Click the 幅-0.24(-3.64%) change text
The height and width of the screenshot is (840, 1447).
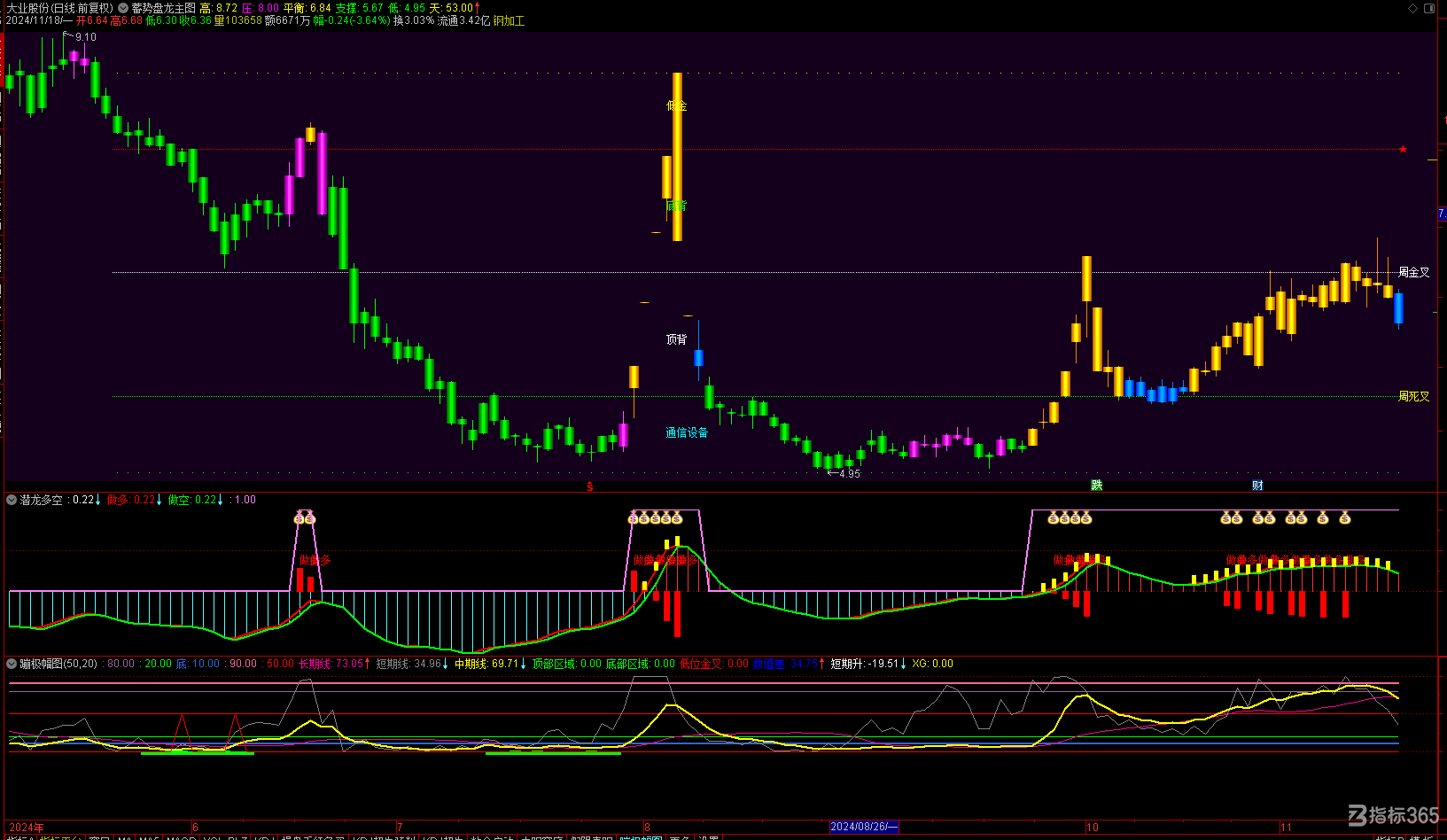click(x=352, y=20)
